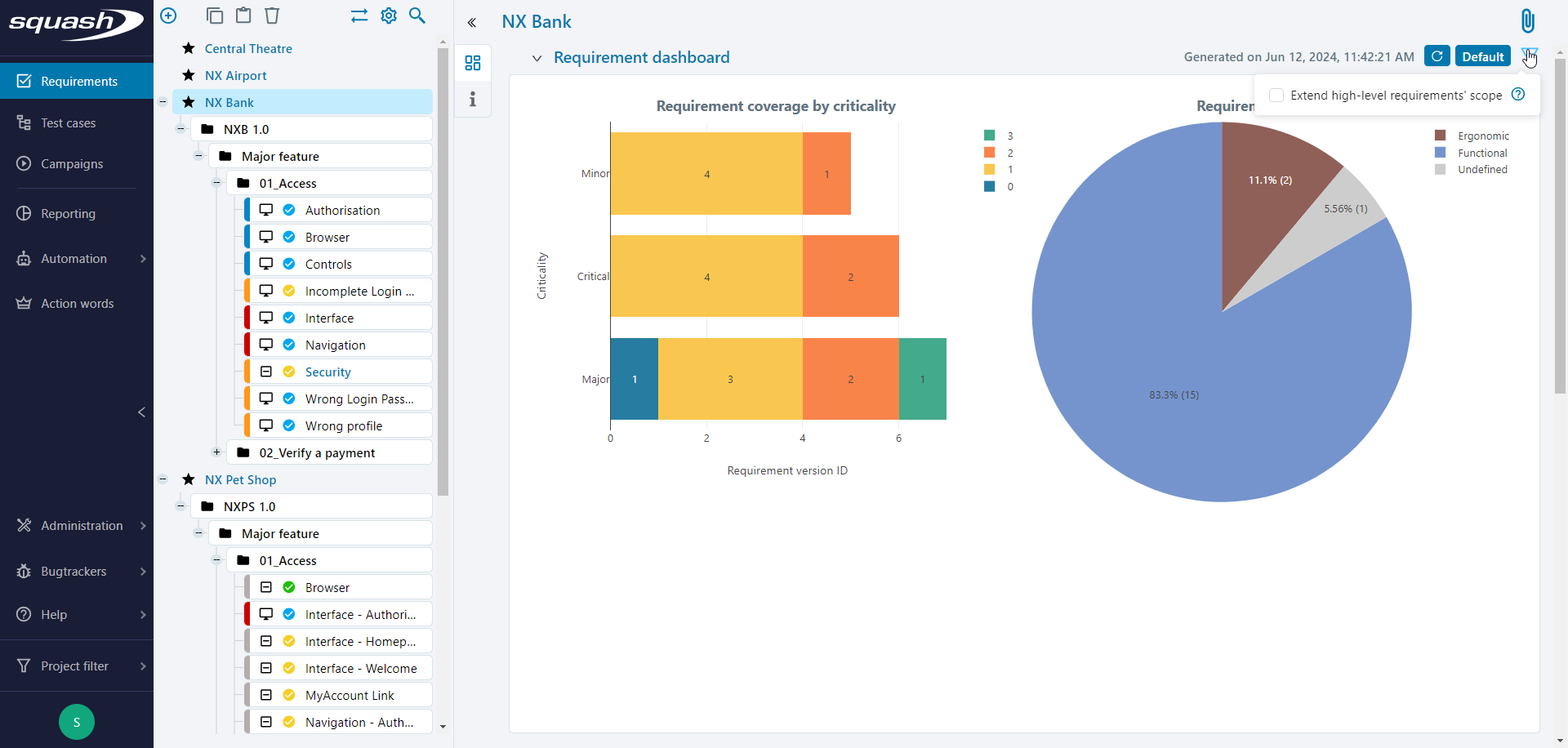The height and width of the screenshot is (748, 1568).
Task: Collapse the left sidebar
Action: [141, 412]
